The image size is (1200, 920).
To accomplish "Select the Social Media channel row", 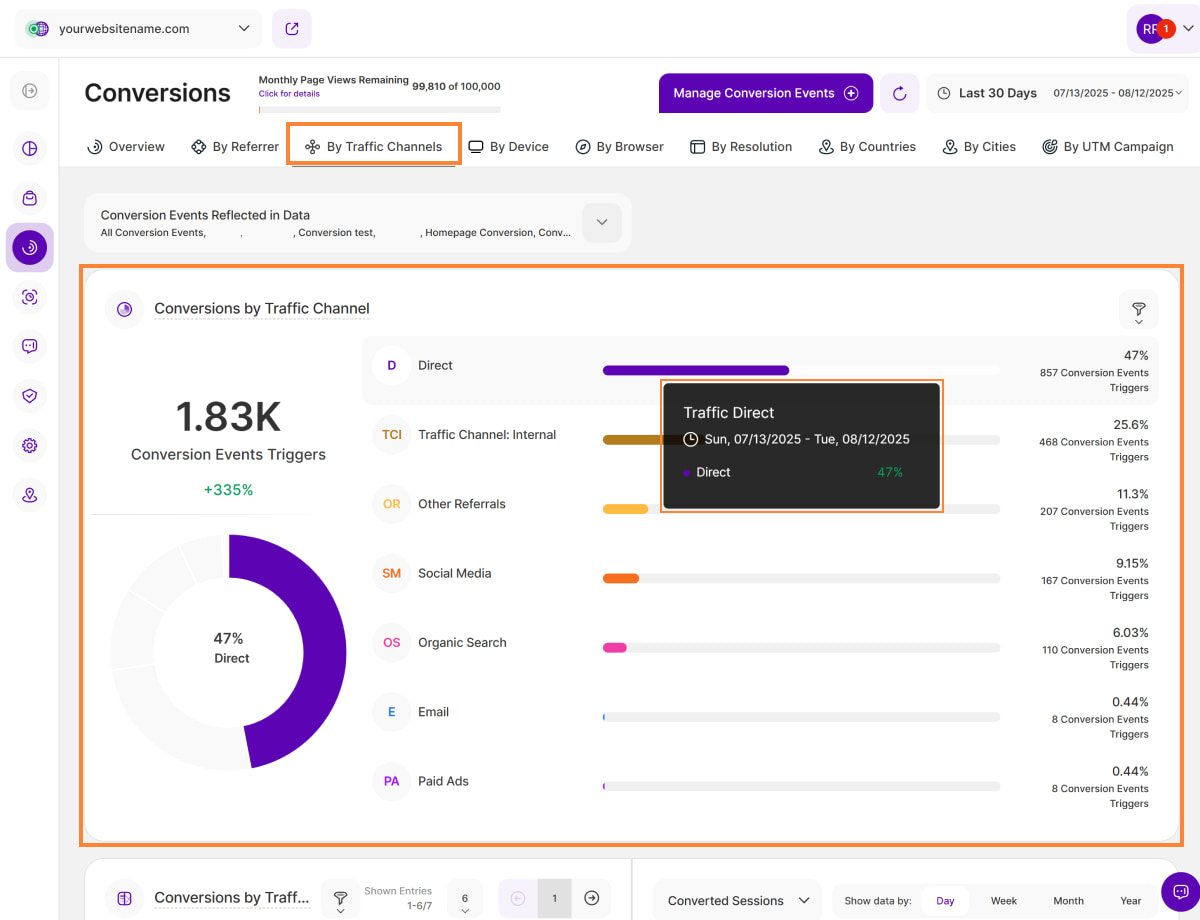I will (x=454, y=574).
